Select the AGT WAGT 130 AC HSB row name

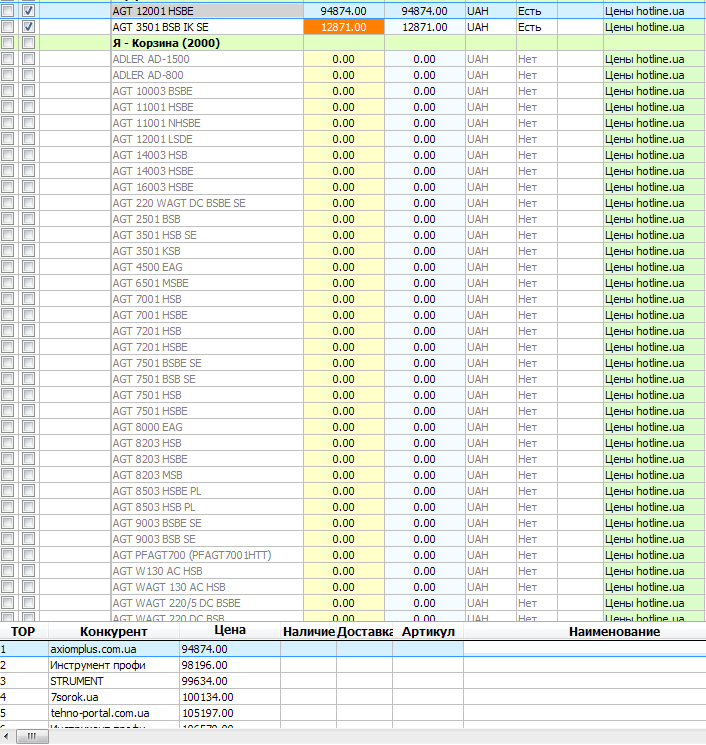tap(169, 587)
